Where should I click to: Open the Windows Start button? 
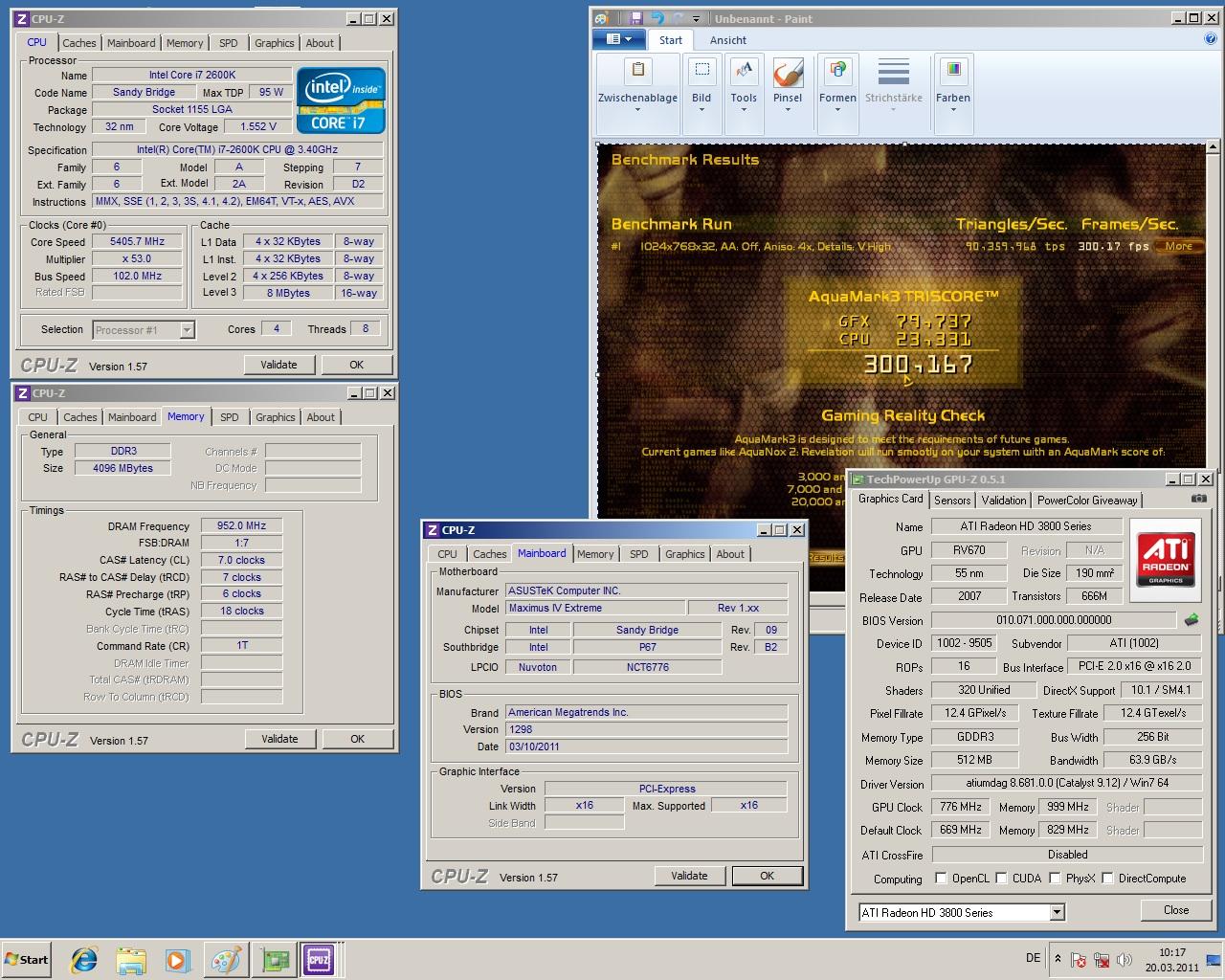tap(26, 960)
